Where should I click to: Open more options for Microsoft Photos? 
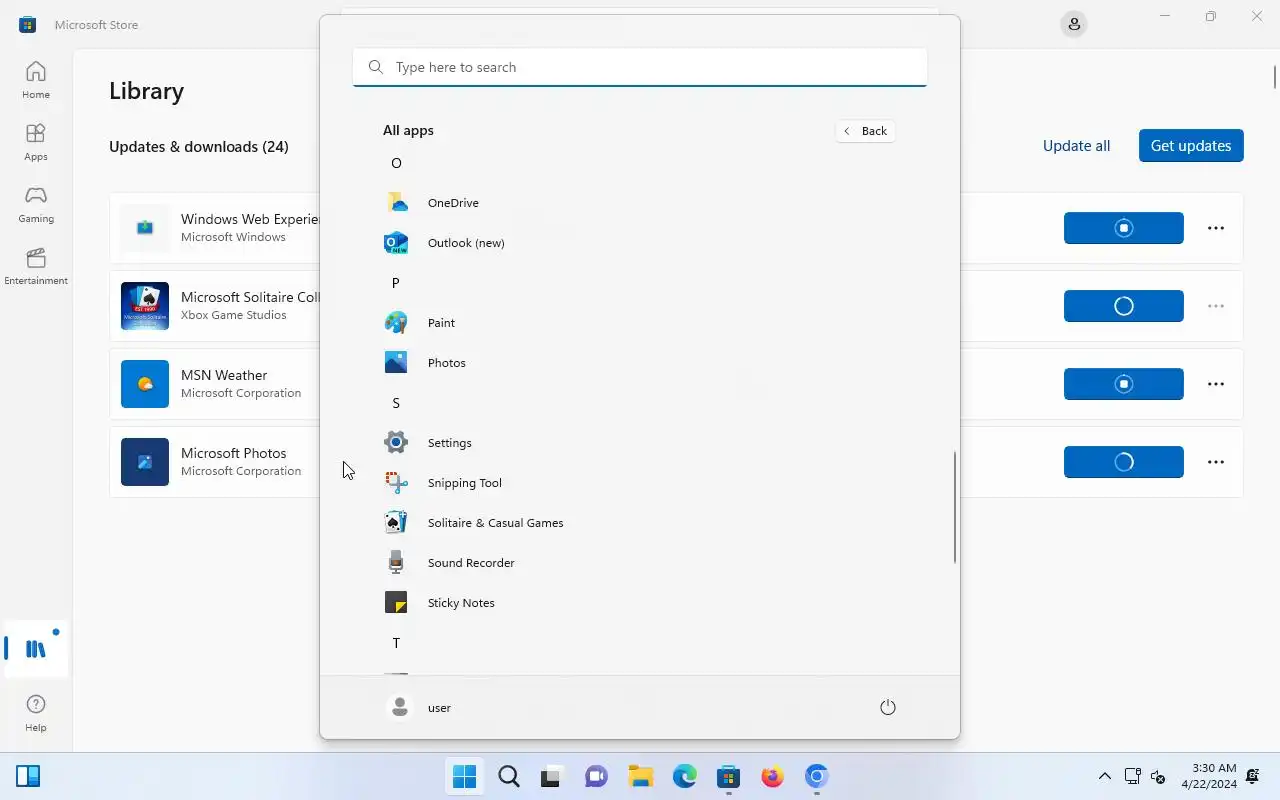pyautogui.click(x=1216, y=462)
